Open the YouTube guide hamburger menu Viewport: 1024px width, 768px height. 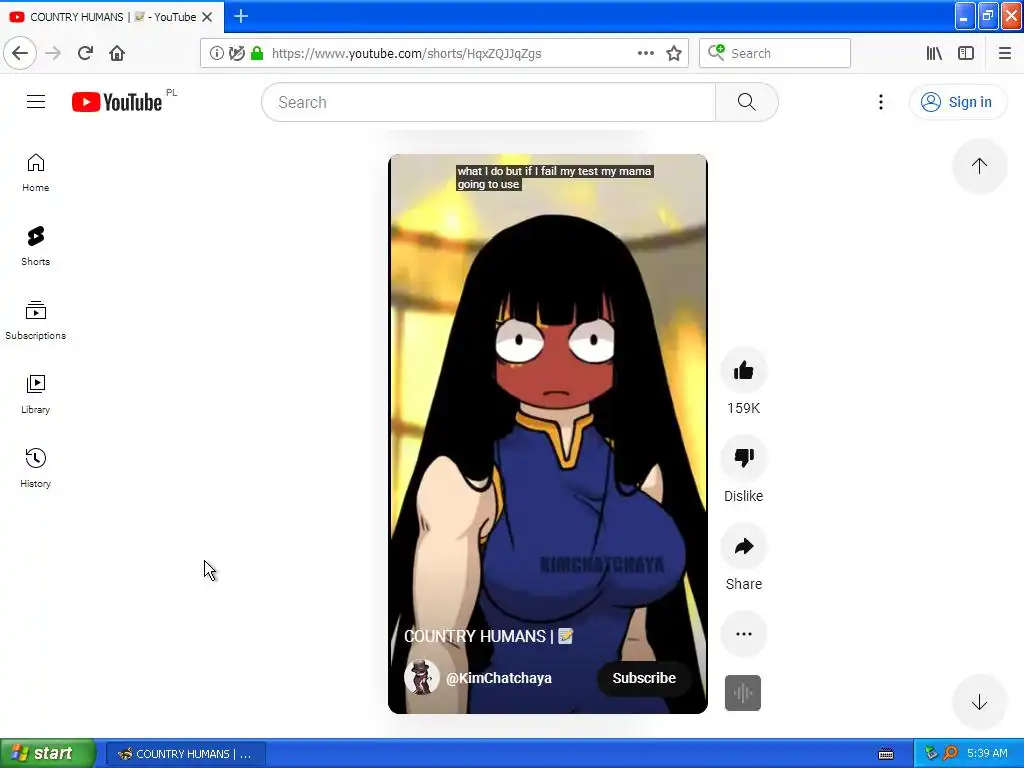click(36, 102)
